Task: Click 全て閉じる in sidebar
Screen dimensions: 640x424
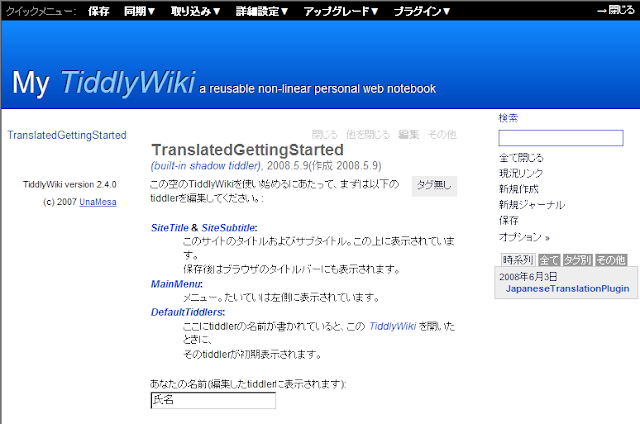Action: pos(521,158)
